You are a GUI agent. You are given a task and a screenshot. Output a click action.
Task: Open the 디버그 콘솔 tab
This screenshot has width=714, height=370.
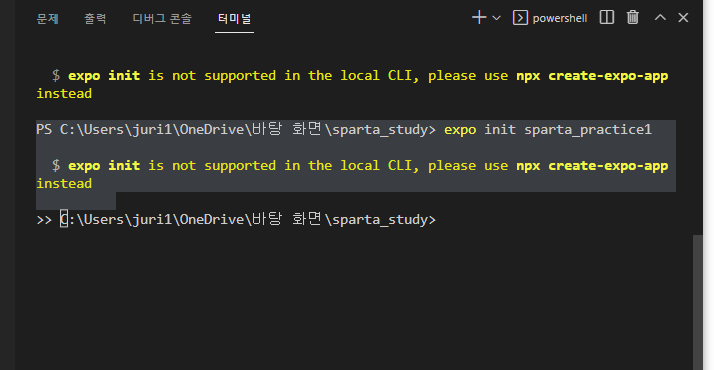click(x=162, y=19)
